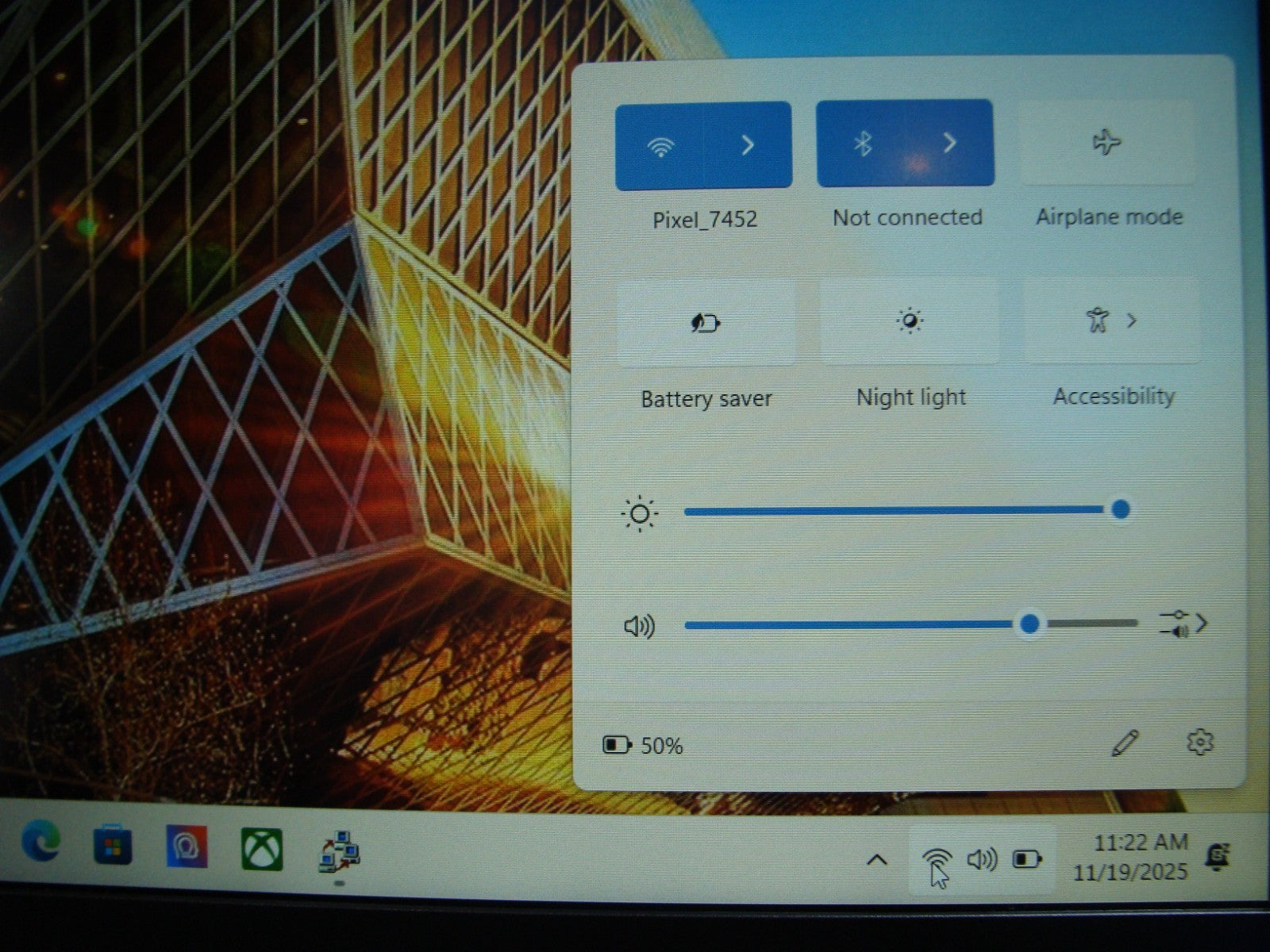1270x952 pixels.
Task: Open the Accessibility options
Action: (1111, 321)
